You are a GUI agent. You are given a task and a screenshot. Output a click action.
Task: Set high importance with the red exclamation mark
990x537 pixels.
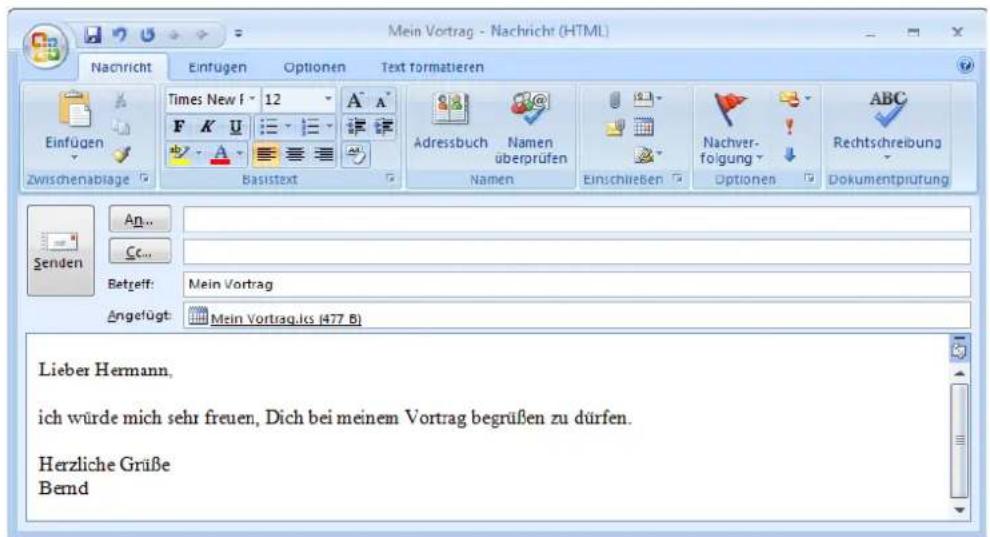click(x=789, y=127)
